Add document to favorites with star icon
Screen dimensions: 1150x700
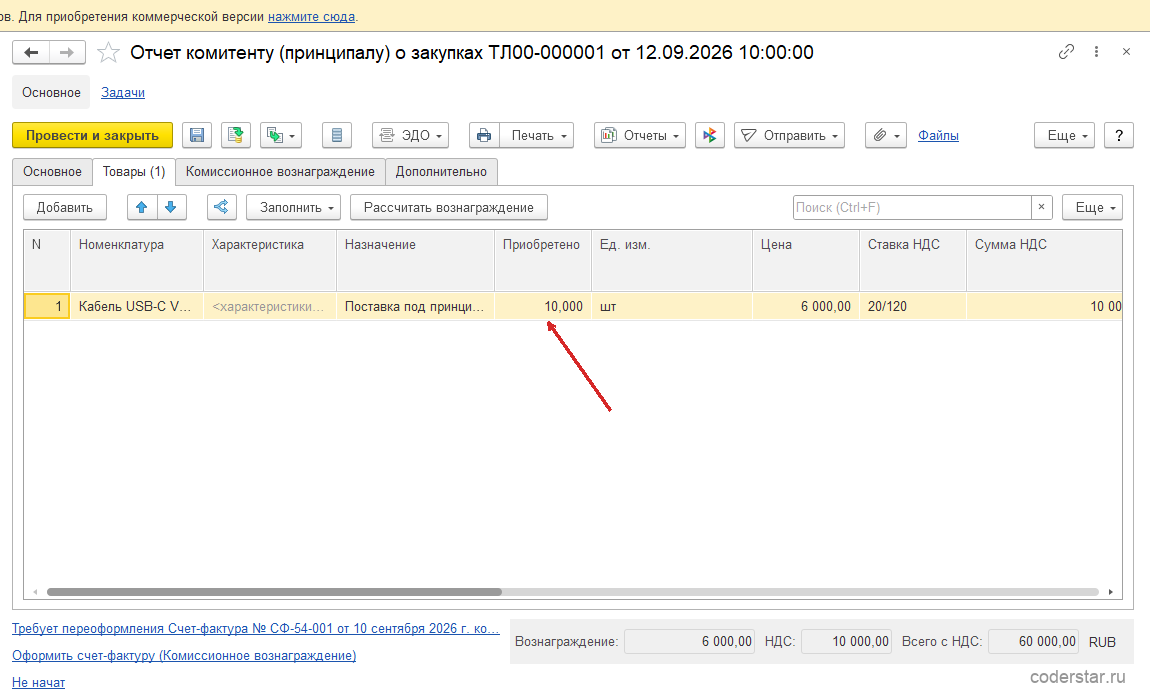[x=109, y=53]
